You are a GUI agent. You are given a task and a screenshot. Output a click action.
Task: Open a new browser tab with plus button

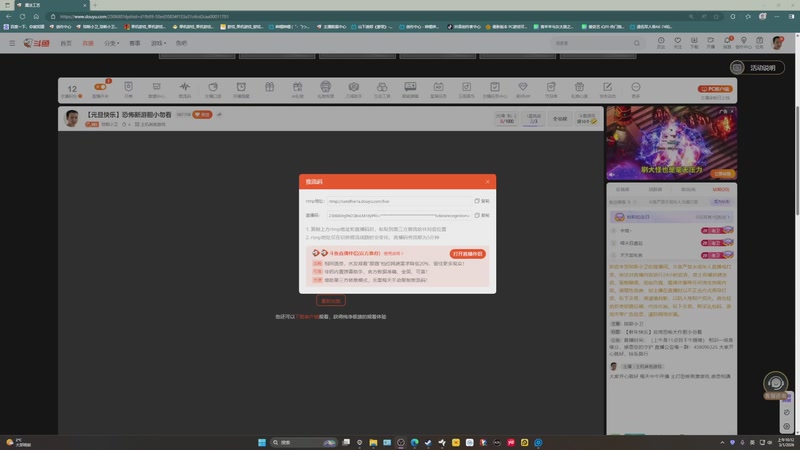(x=95, y=5)
